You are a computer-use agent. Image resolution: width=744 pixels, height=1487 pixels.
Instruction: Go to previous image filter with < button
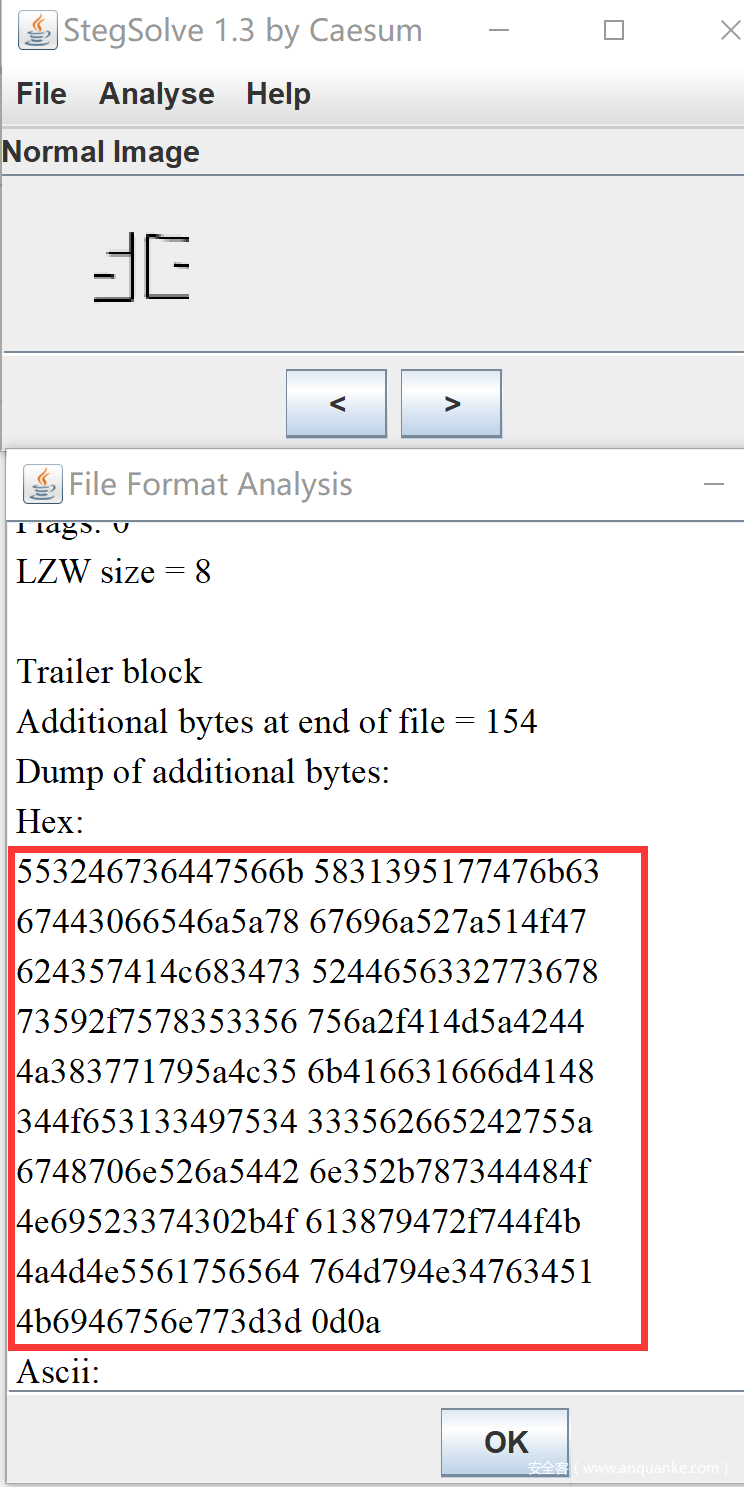pyautogui.click(x=336, y=404)
